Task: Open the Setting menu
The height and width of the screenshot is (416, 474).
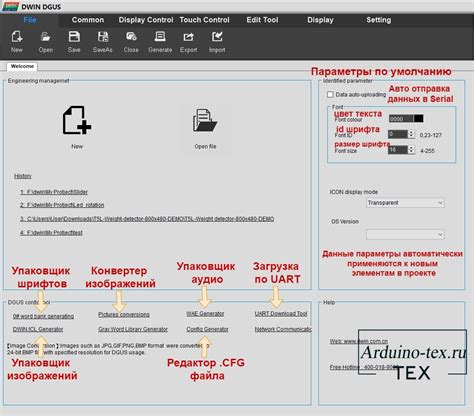Action: click(x=379, y=20)
